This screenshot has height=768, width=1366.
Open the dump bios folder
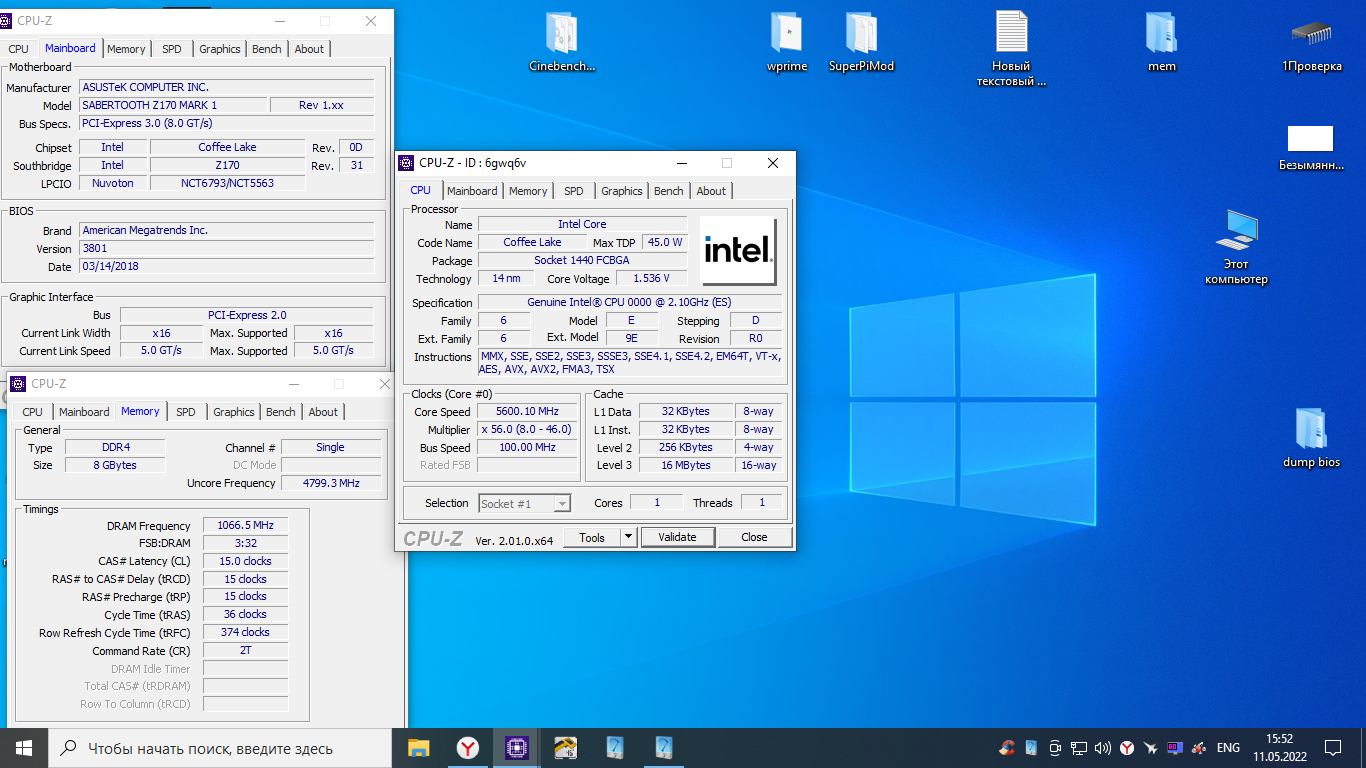pos(1311,437)
